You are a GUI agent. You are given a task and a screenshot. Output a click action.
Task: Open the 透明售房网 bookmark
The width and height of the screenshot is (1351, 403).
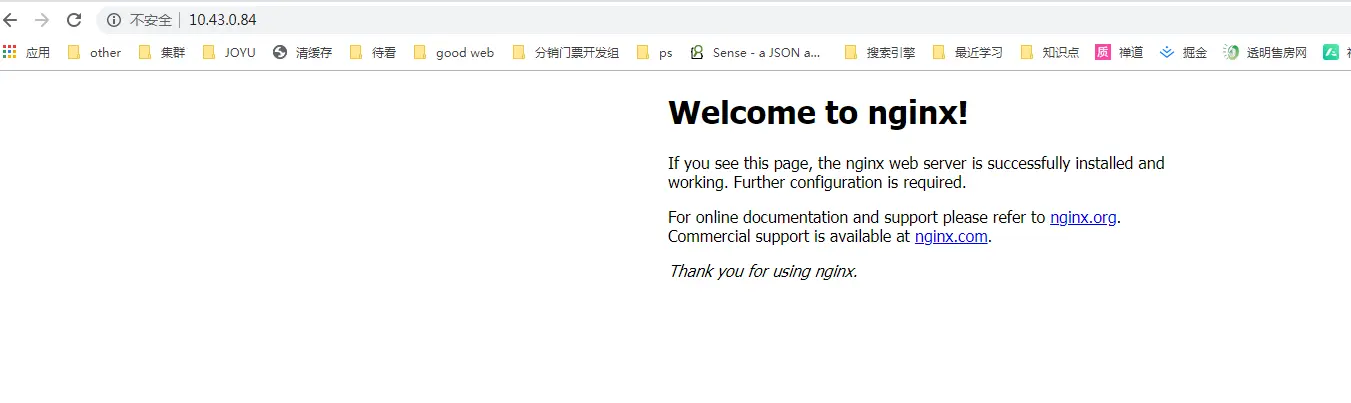[1265, 53]
